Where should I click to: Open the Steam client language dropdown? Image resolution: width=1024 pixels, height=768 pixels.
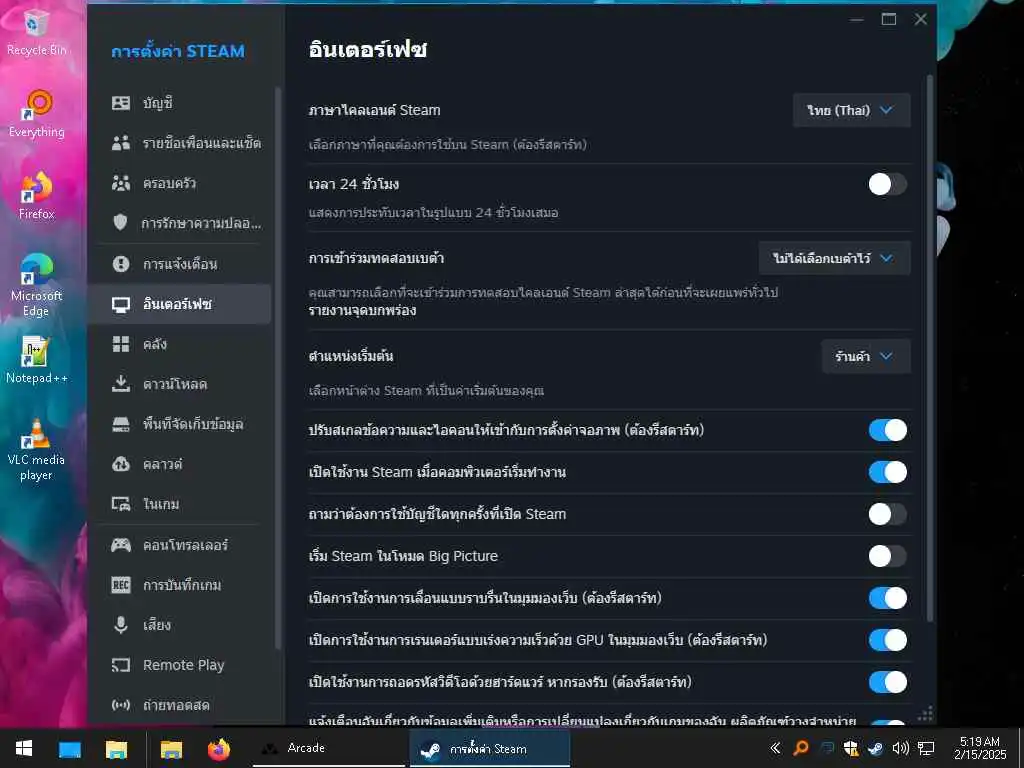click(x=852, y=110)
